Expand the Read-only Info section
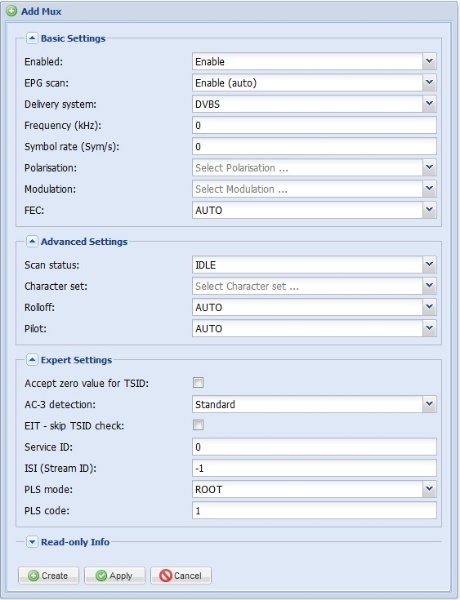This screenshot has height=600, width=460. tap(32, 542)
